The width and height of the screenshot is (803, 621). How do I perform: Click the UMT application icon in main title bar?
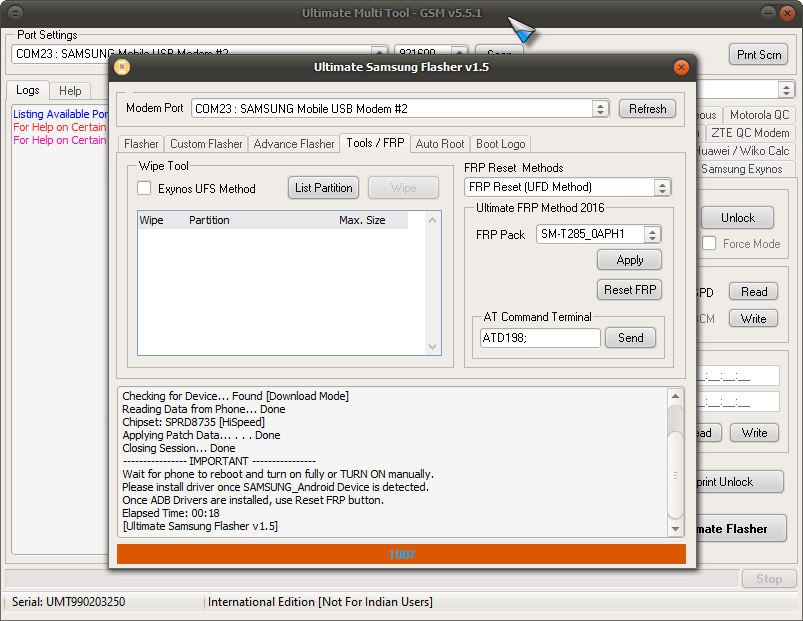coord(14,14)
